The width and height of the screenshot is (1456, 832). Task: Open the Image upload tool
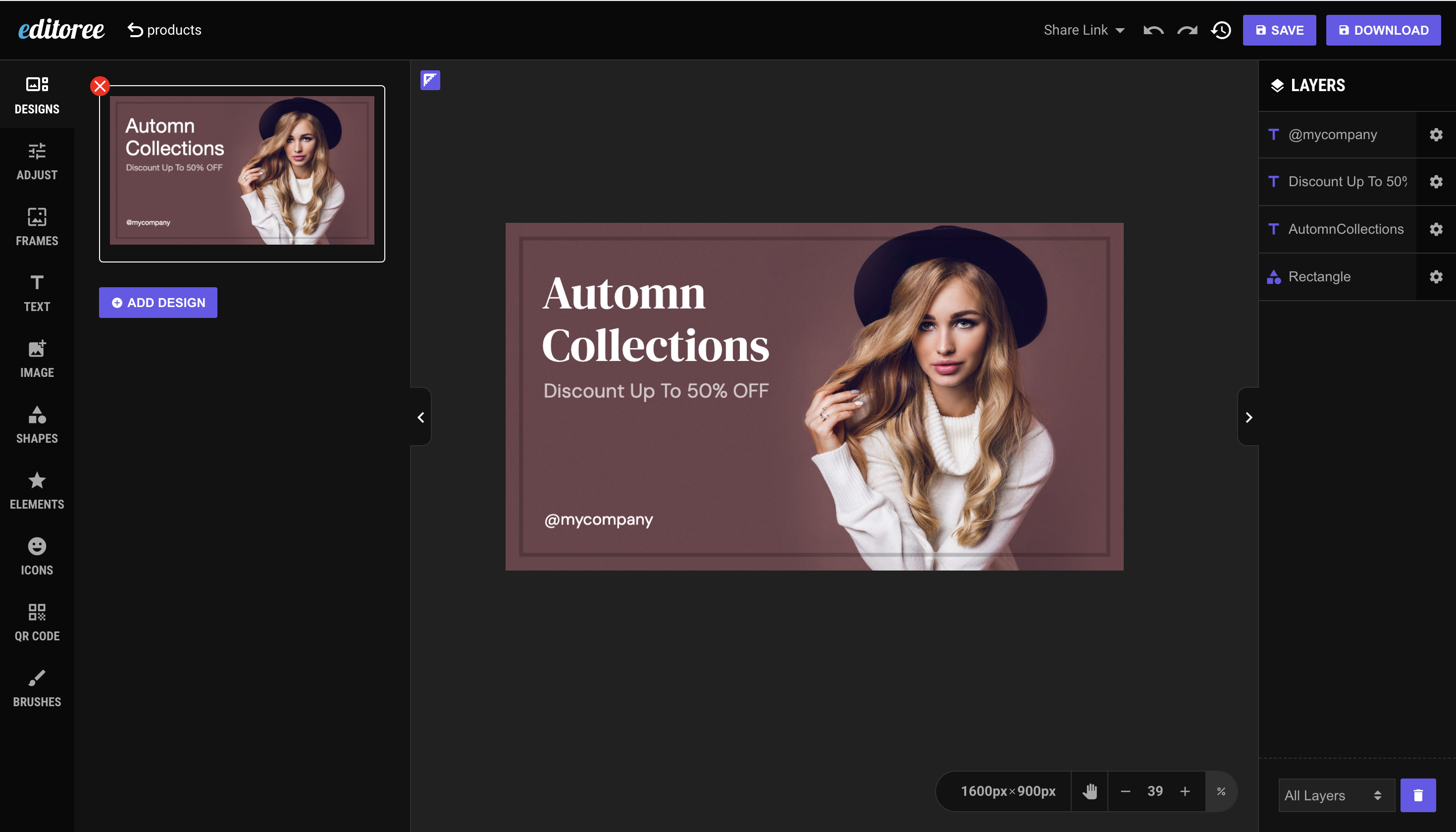37,359
